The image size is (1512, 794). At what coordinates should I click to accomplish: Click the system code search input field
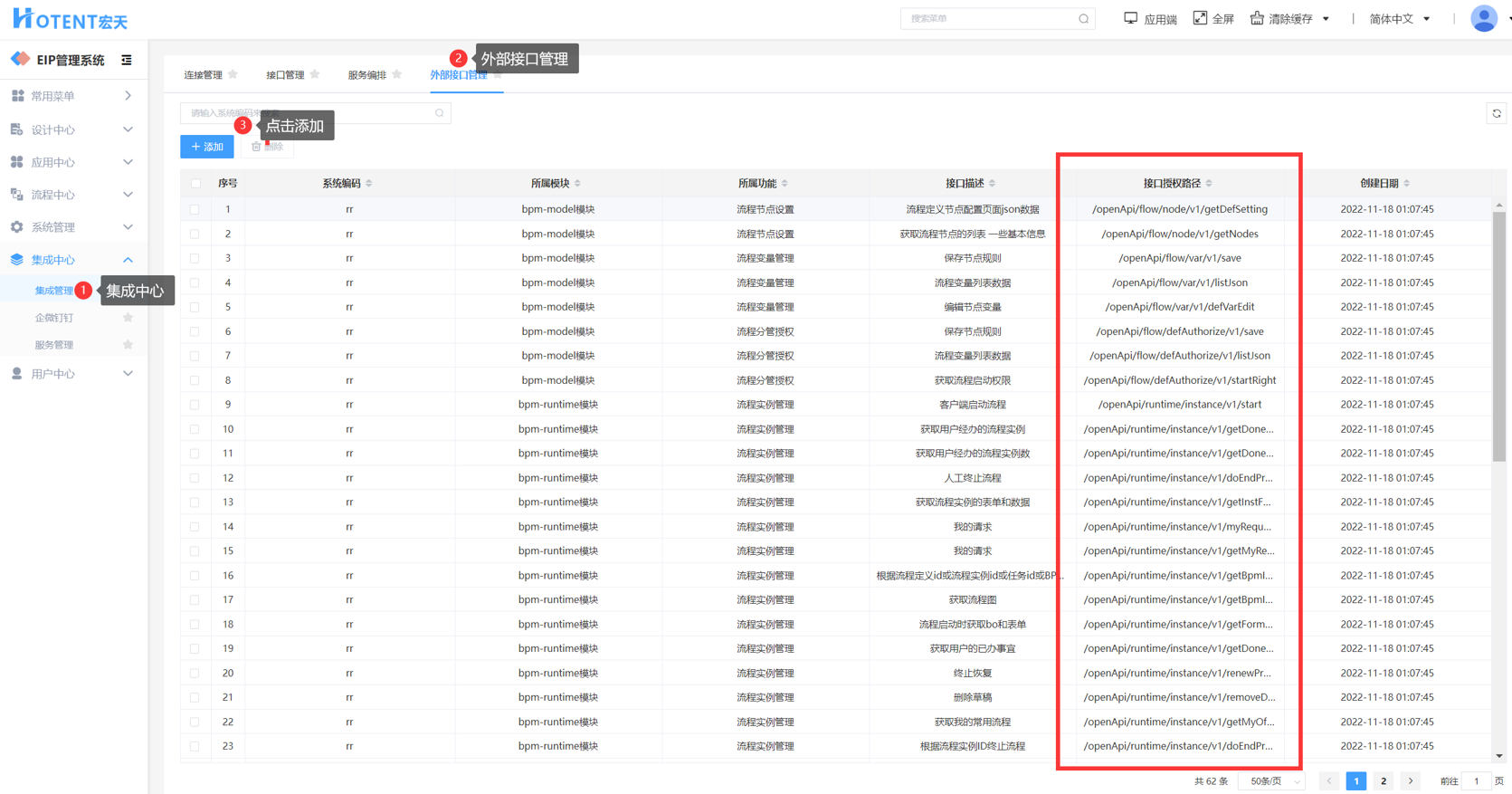click(308, 113)
